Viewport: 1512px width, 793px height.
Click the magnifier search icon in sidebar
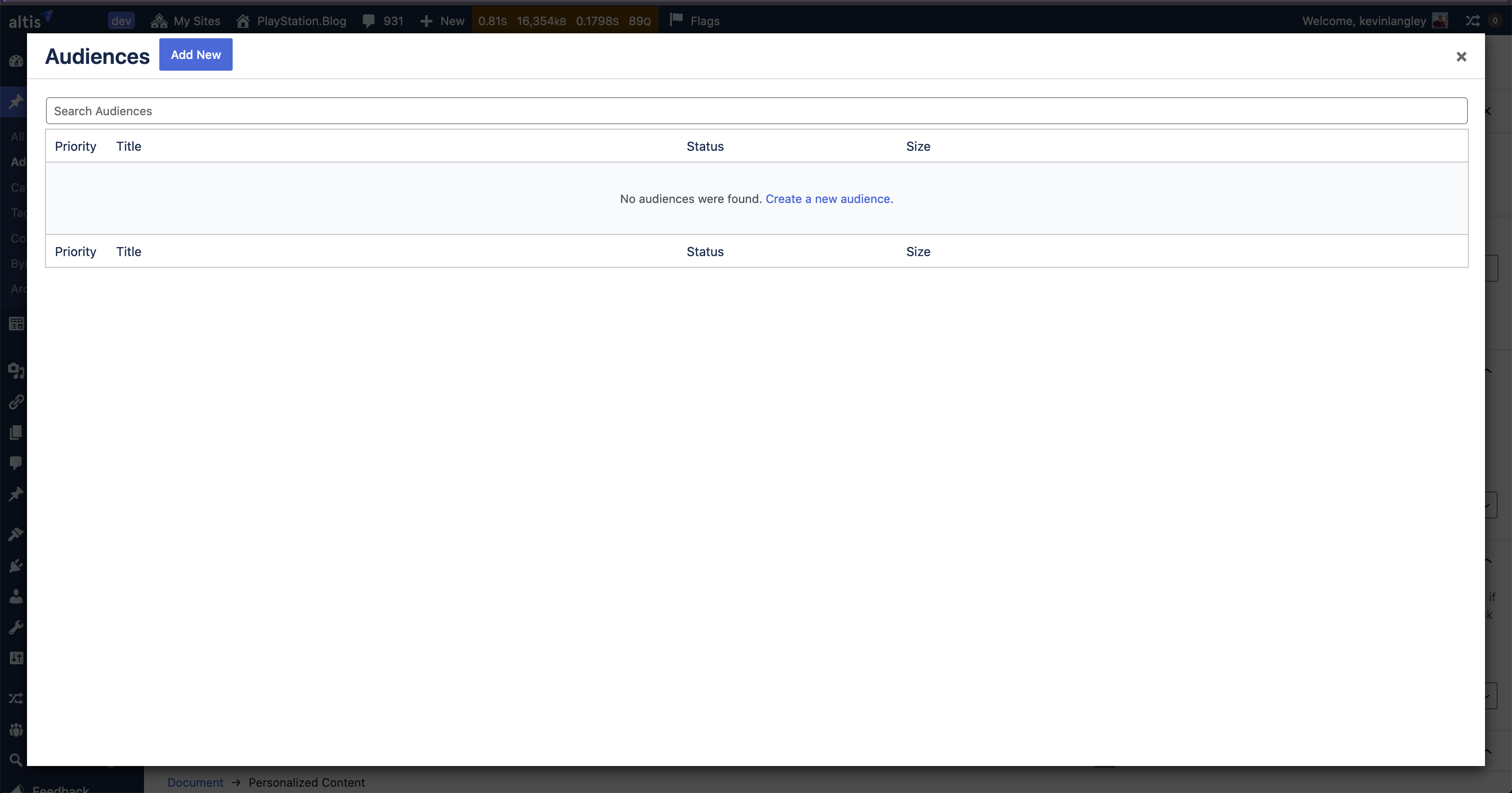tap(16, 760)
